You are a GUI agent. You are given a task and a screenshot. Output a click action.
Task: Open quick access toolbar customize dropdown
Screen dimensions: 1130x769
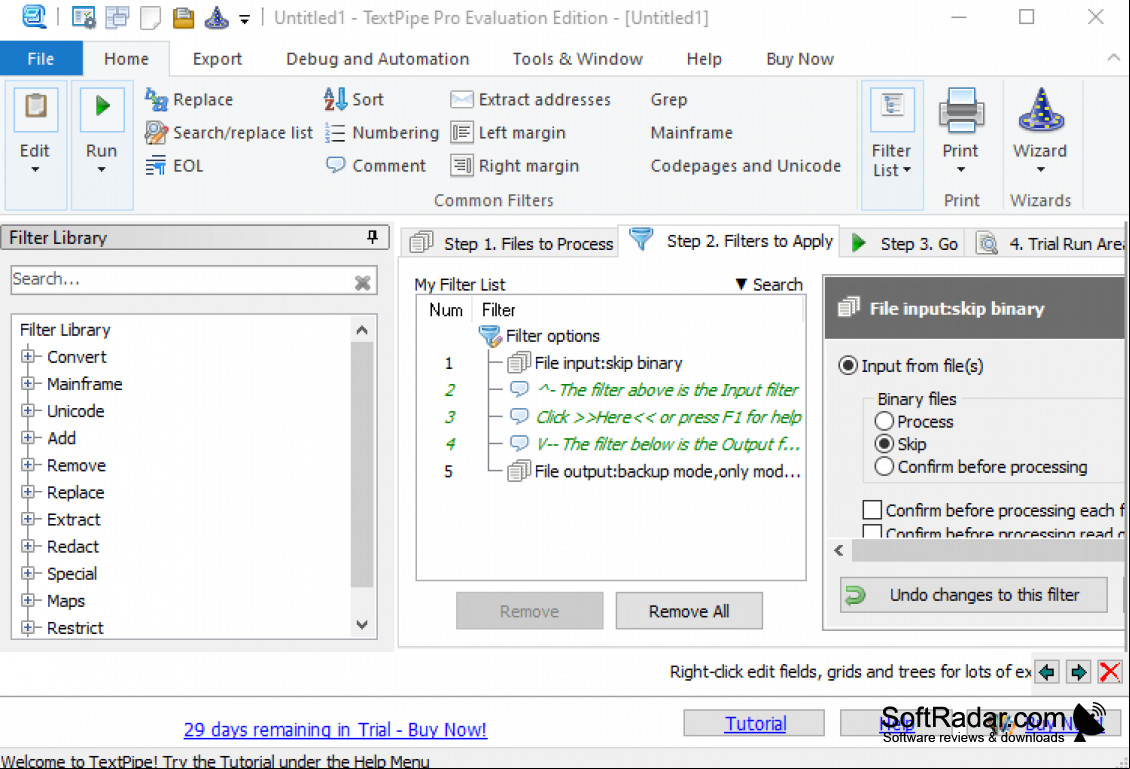point(245,19)
